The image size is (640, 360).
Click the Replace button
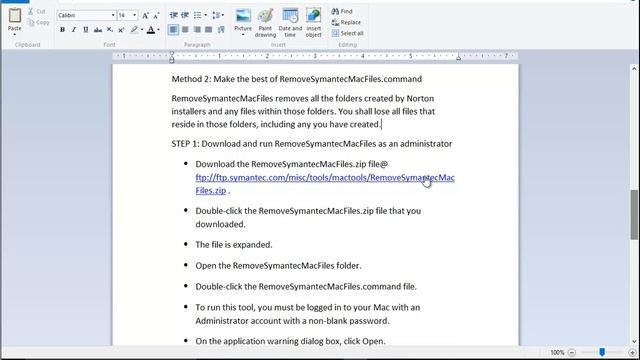click(x=347, y=22)
